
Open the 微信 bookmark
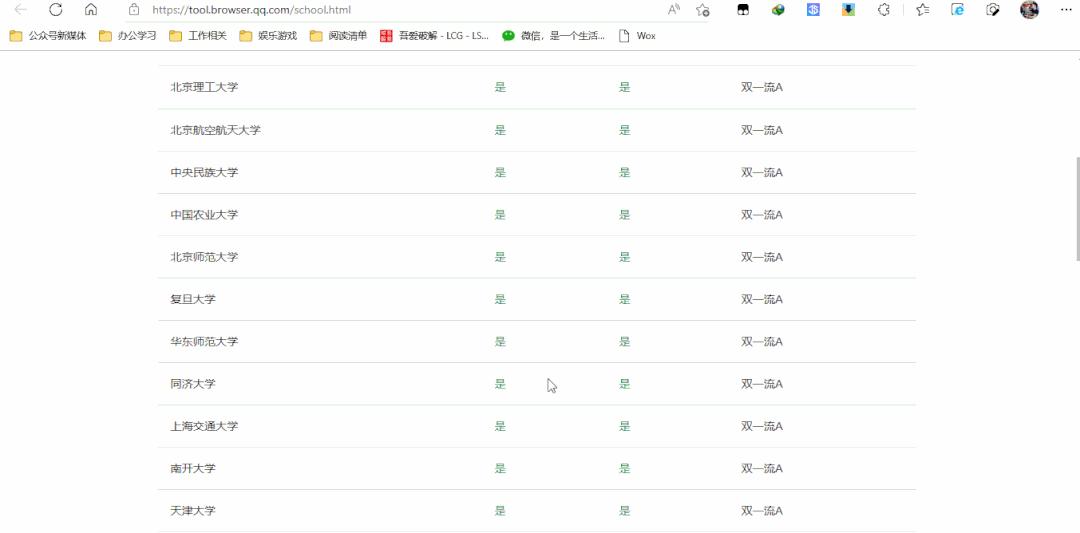click(x=553, y=36)
